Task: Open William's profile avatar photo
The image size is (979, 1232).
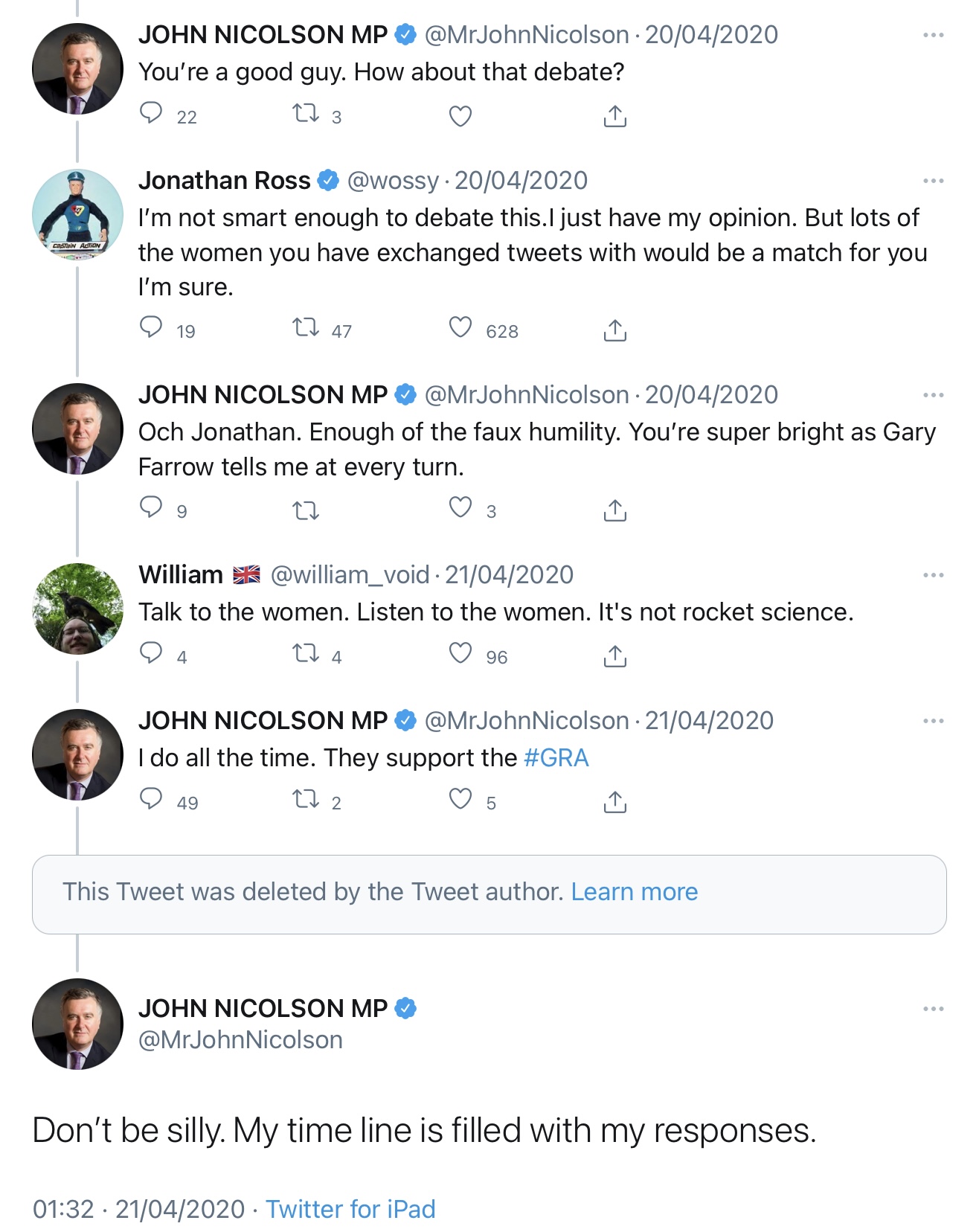Action: click(x=77, y=609)
